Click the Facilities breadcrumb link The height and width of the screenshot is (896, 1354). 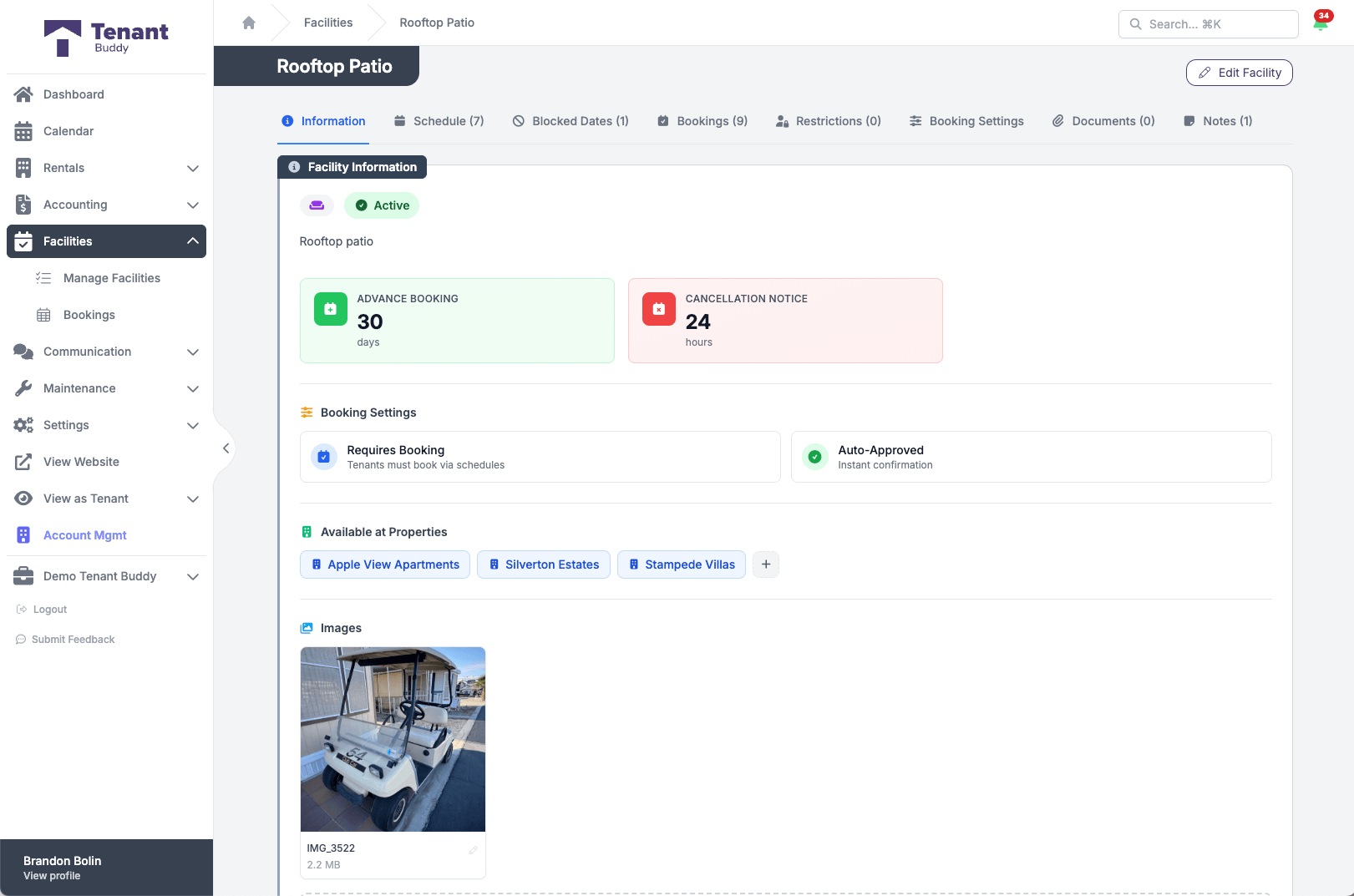pos(328,23)
